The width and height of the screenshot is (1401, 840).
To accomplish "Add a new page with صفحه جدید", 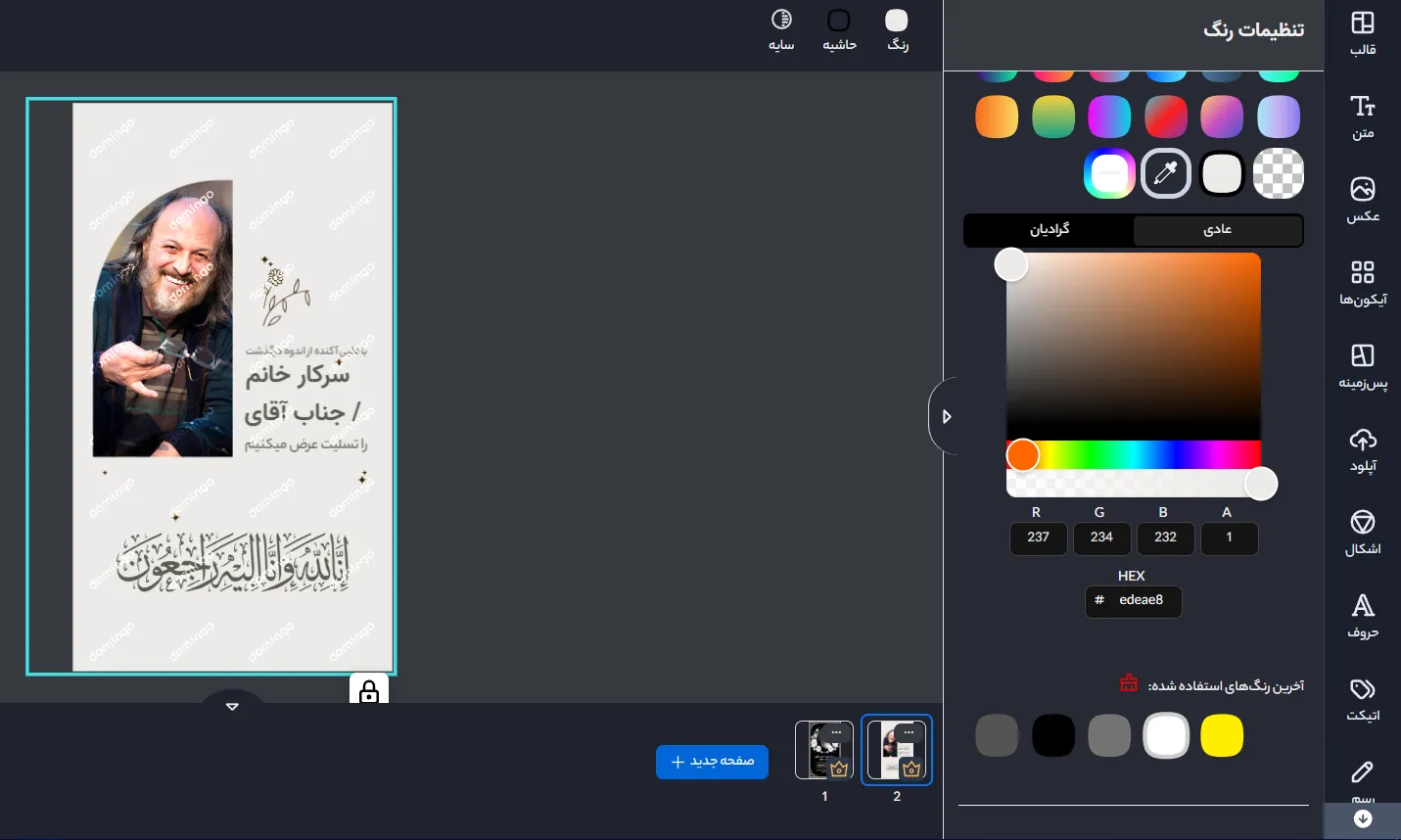I will coord(712,762).
